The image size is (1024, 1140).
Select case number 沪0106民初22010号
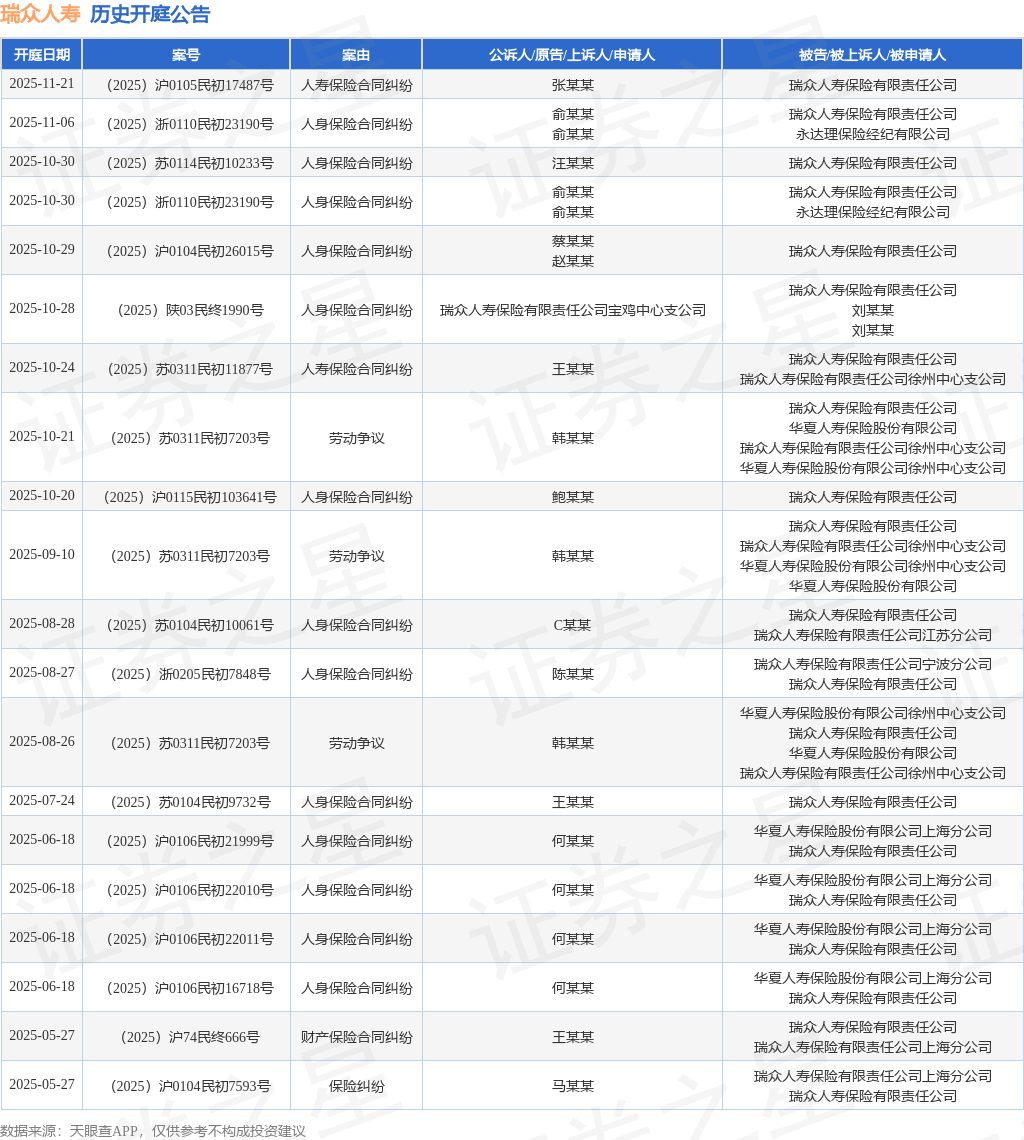click(190, 889)
